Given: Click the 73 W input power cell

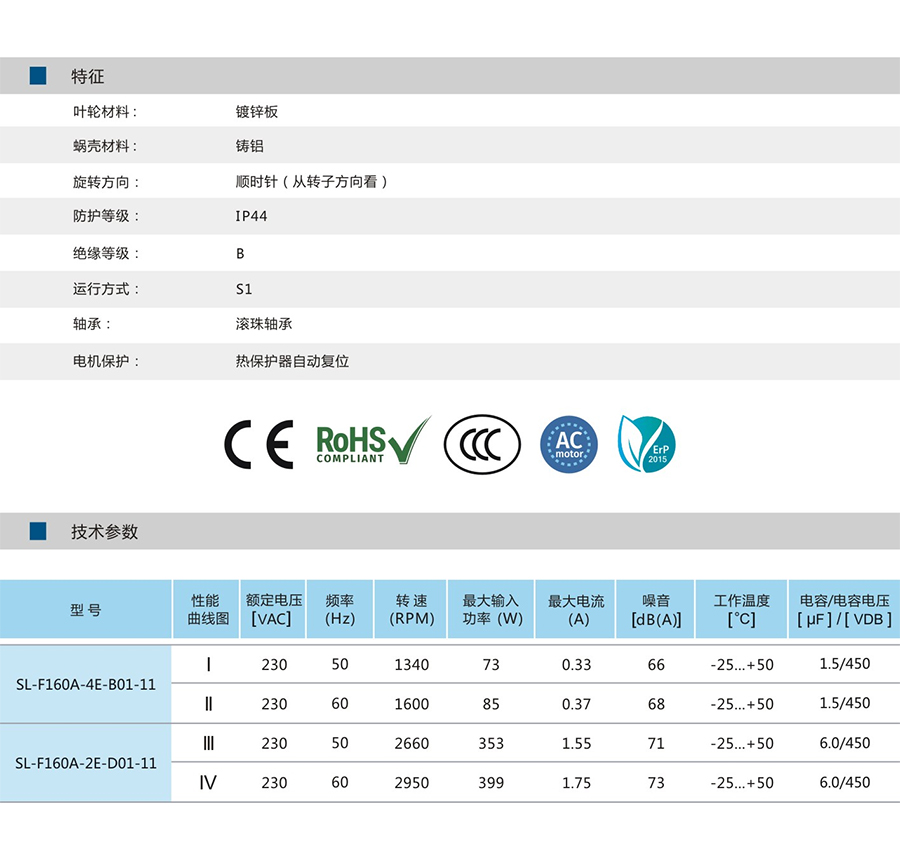Looking at the screenshot, I should pyautogui.click(x=491, y=664).
